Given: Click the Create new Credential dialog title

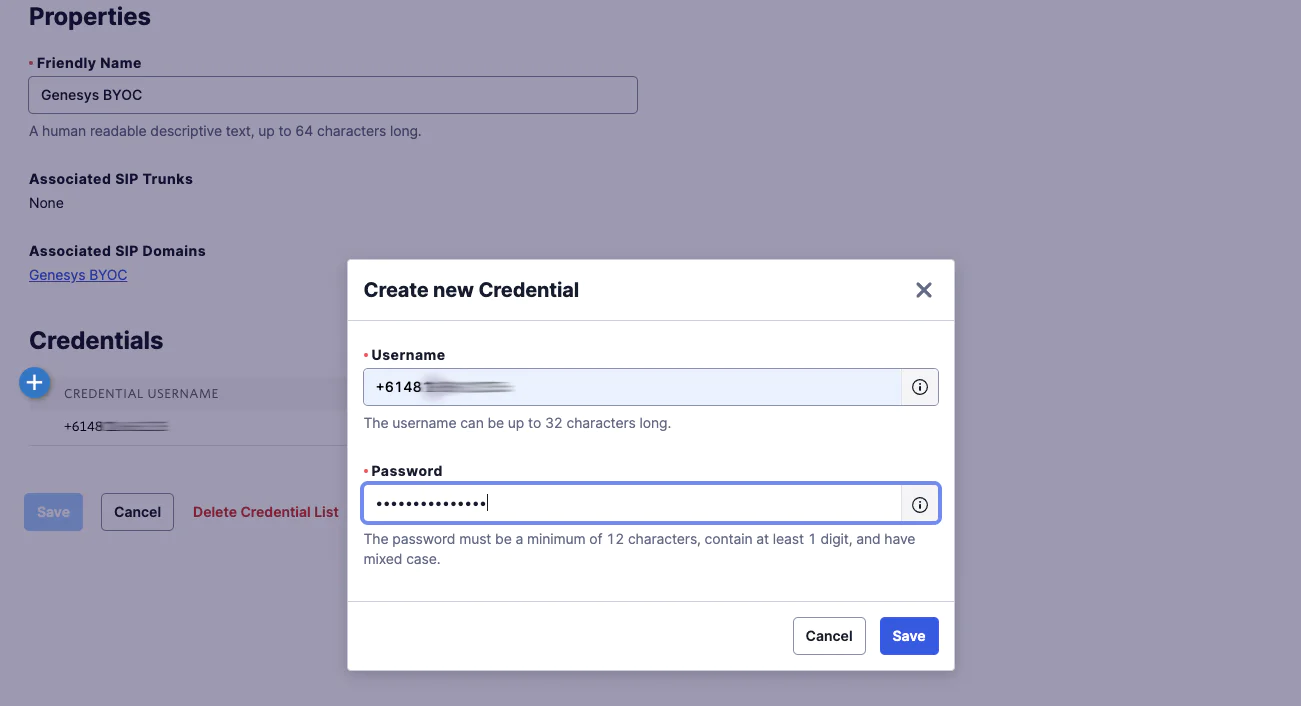Looking at the screenshot, I should click(x=471, y=290).
